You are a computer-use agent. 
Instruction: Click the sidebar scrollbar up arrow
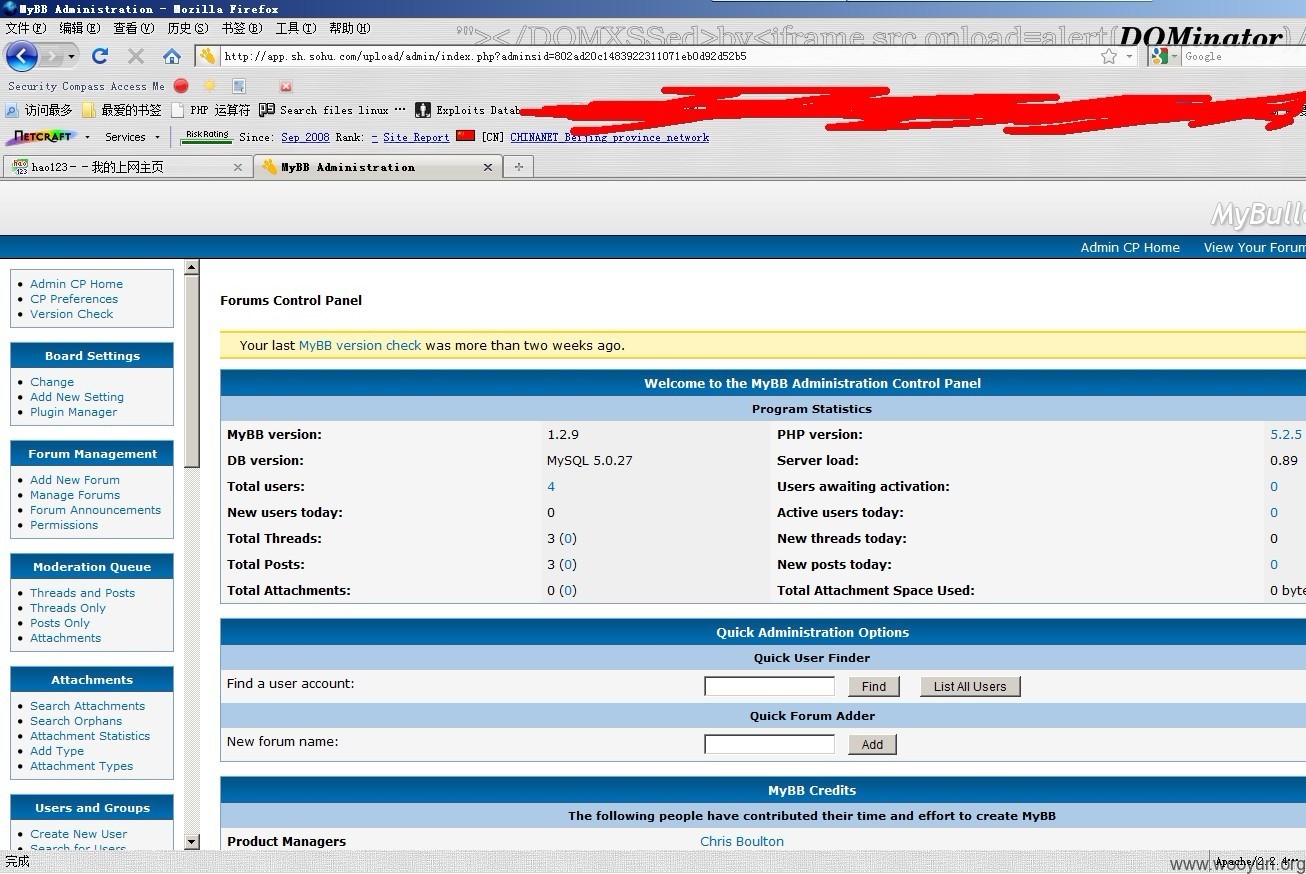pyautogui.click(x=192, y=267)
